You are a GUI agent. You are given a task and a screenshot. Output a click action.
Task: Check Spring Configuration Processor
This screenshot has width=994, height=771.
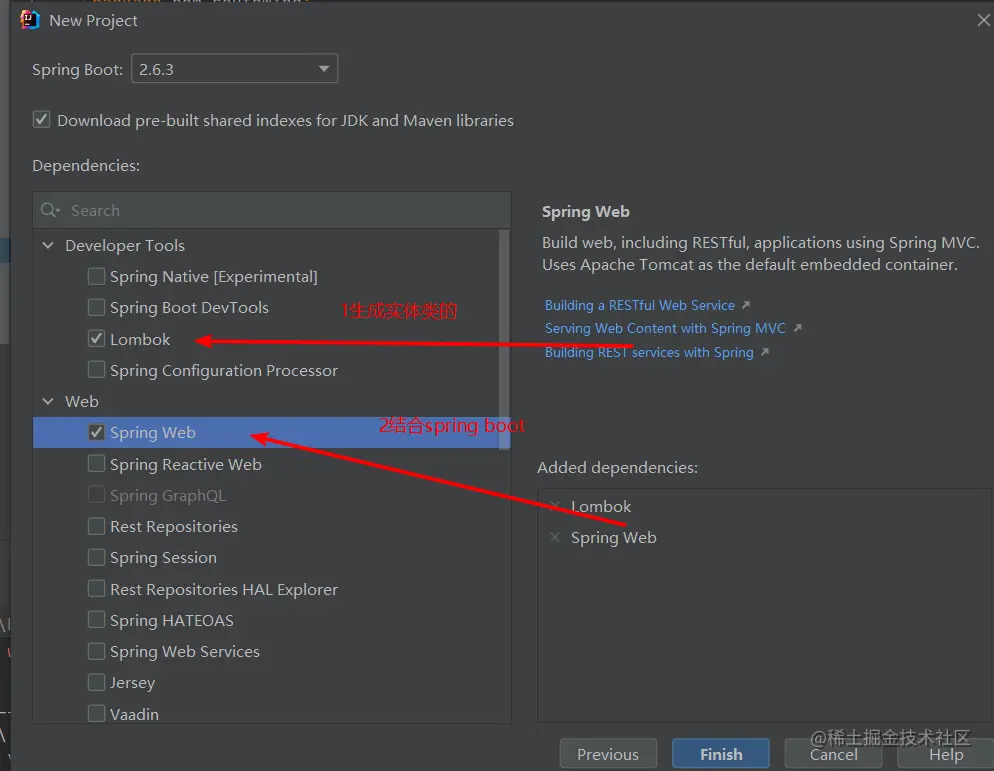tap(96, 370)
